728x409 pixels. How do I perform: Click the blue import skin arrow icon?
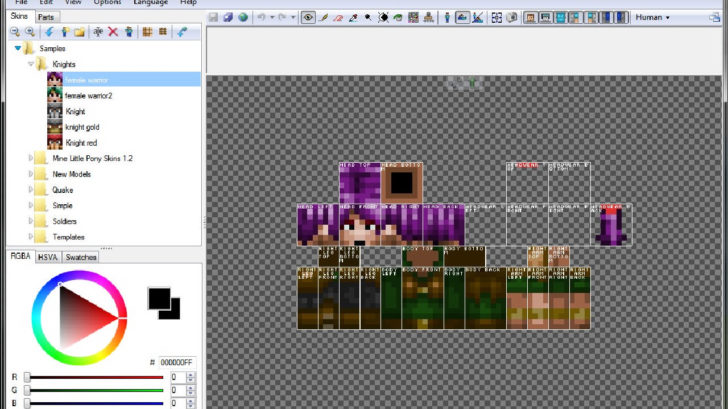[49, 32]
